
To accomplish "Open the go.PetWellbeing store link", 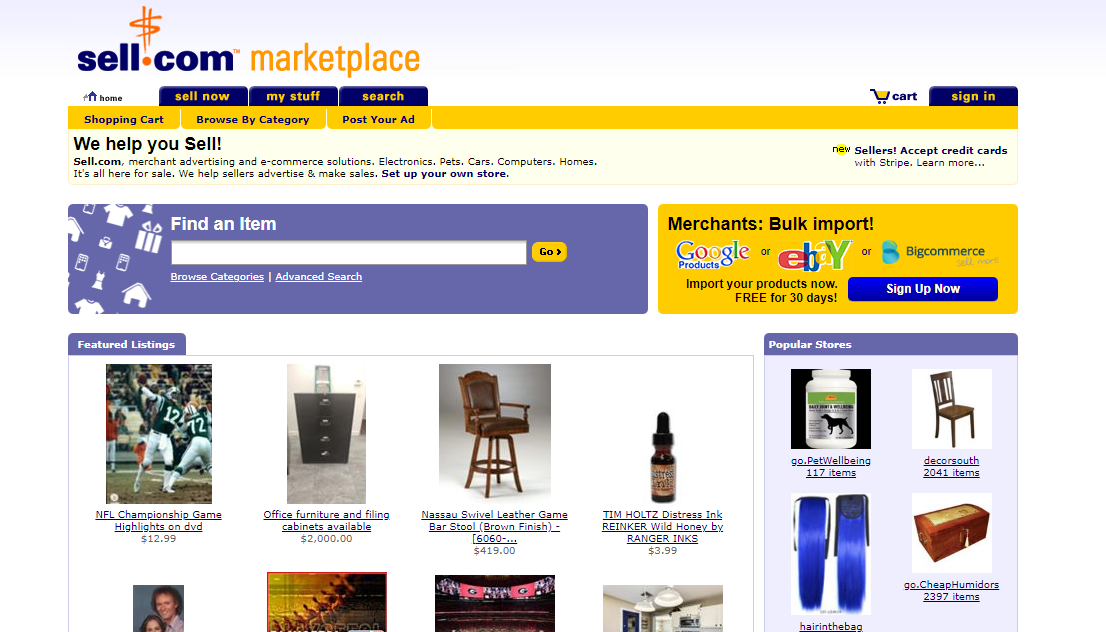I will tap(831, 461).
